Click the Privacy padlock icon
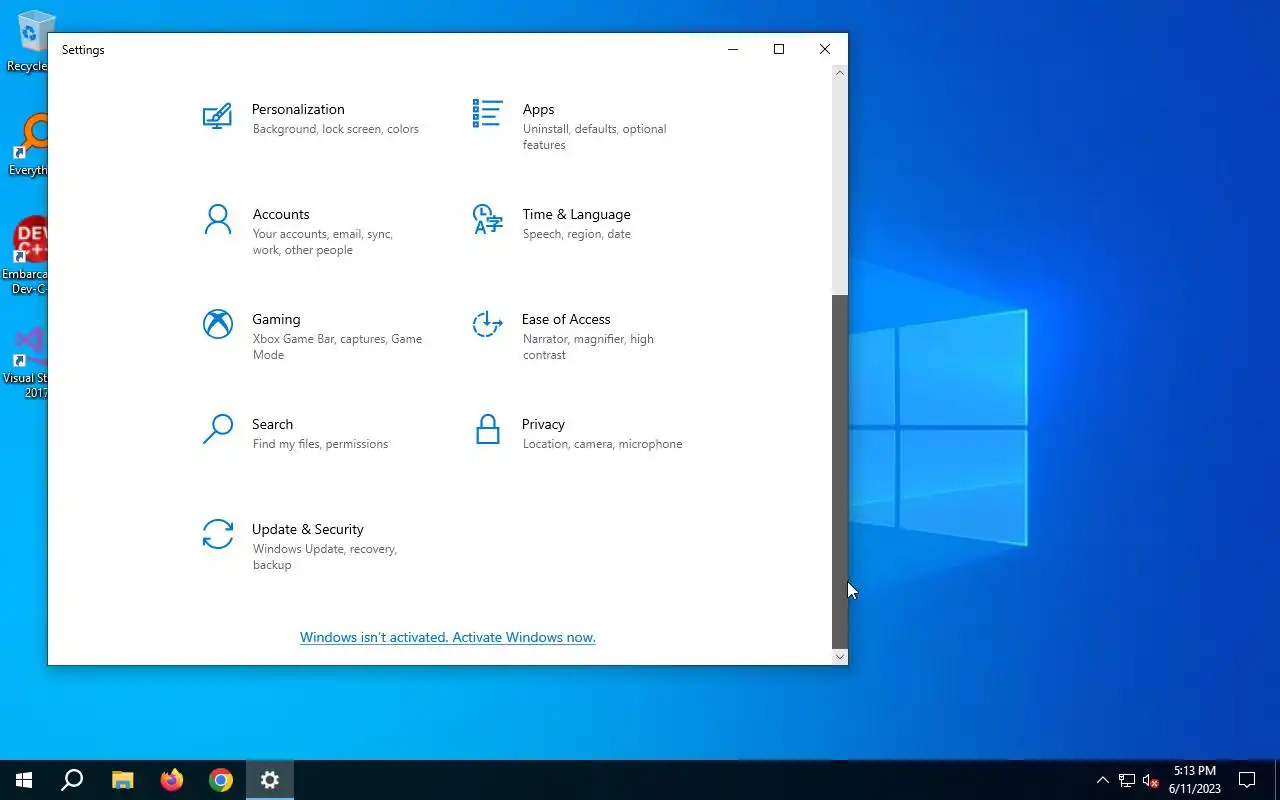The width and height of the screenshot is (1280, 800). click(487, 429)
